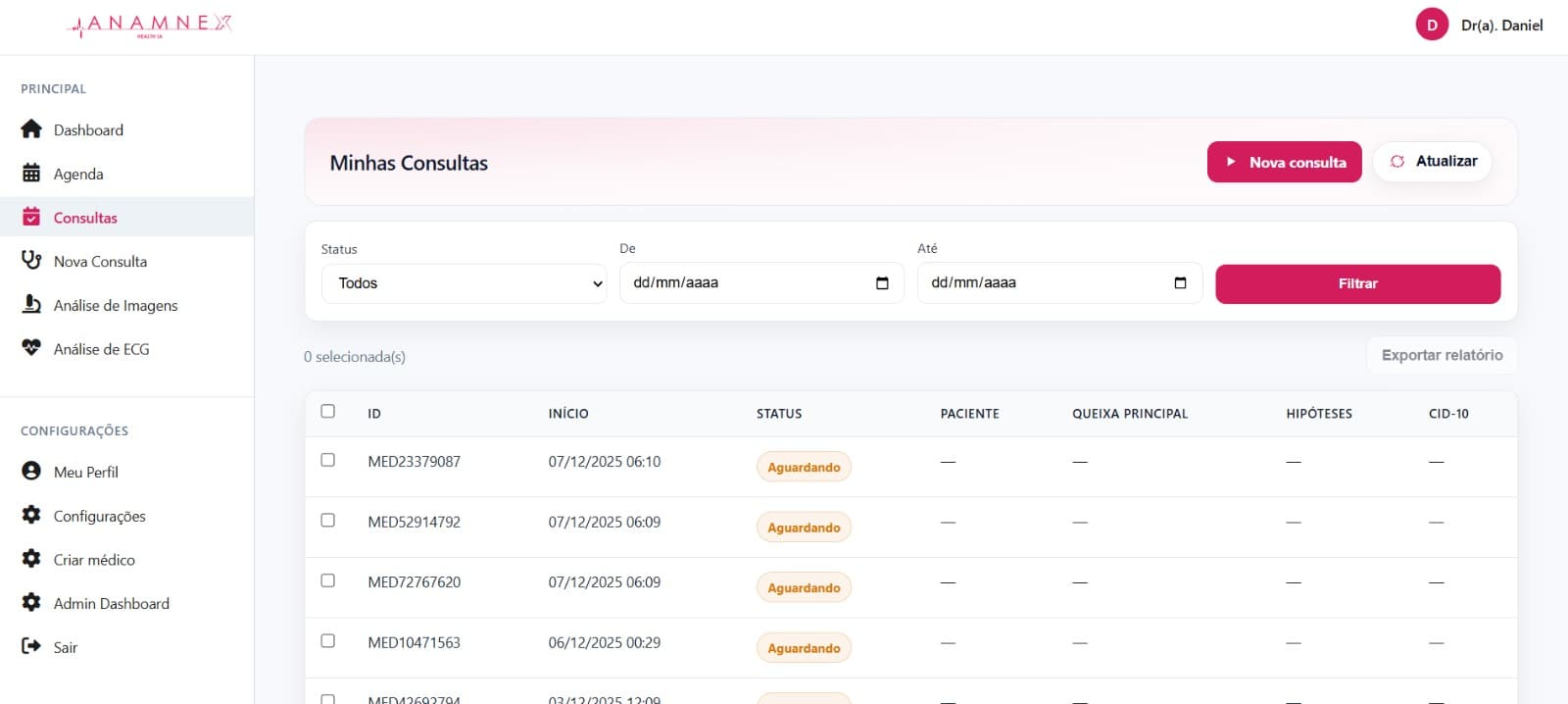This screenshot has width=1568, height=704.
Task: Click the Aguardando badge for MED10471563
Action: click(804, 648)
